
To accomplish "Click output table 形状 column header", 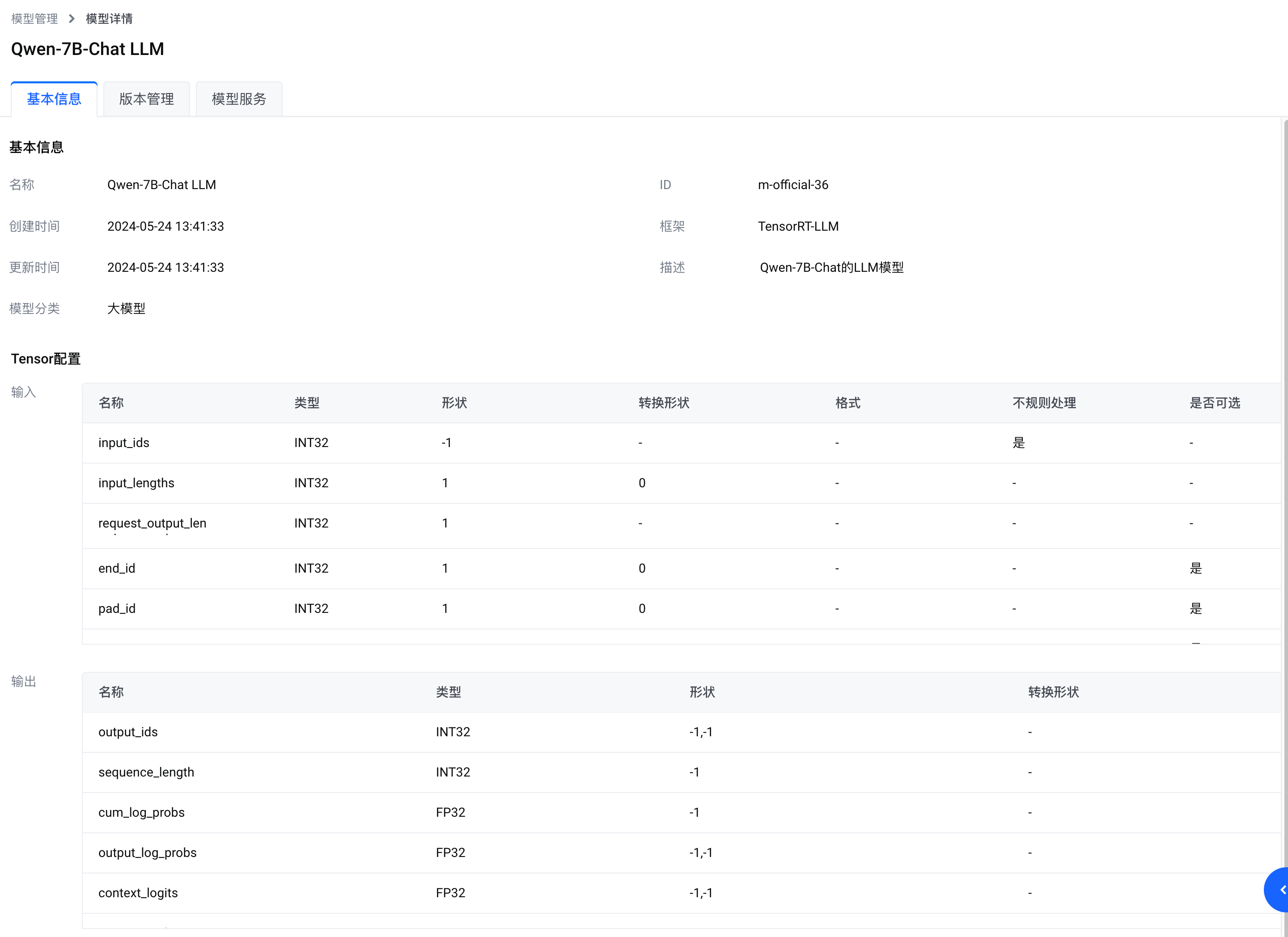I will [x=702, y=692].
